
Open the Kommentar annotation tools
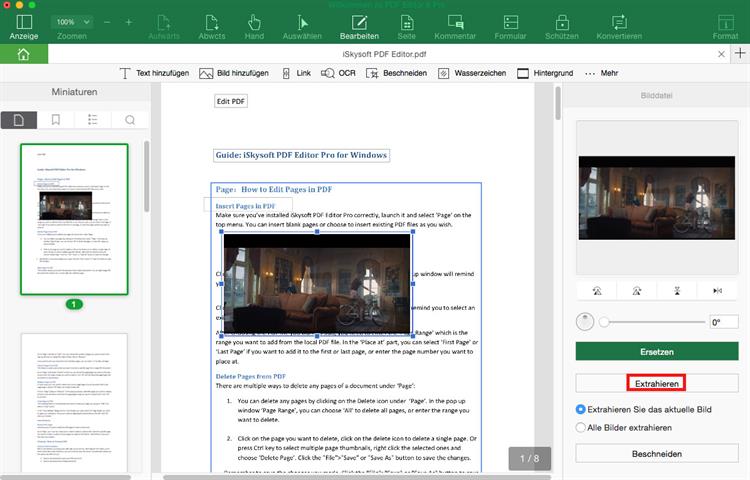pyautogui.click(x=455, y=27)
